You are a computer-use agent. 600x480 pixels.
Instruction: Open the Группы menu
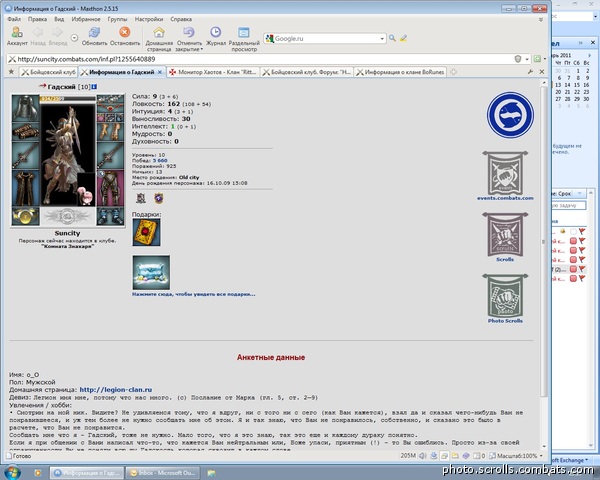coord(117,19)
